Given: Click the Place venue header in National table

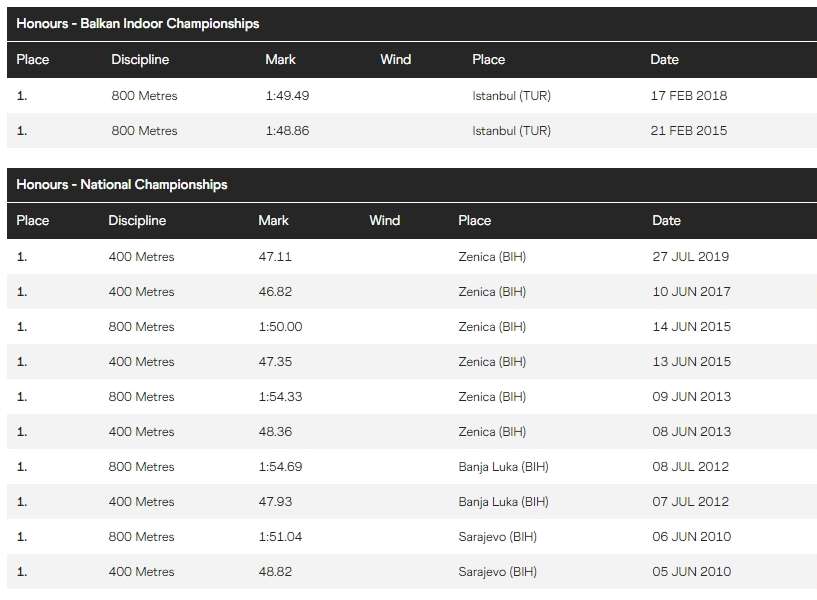Looking at the screenshot, I should click(474, 220).
